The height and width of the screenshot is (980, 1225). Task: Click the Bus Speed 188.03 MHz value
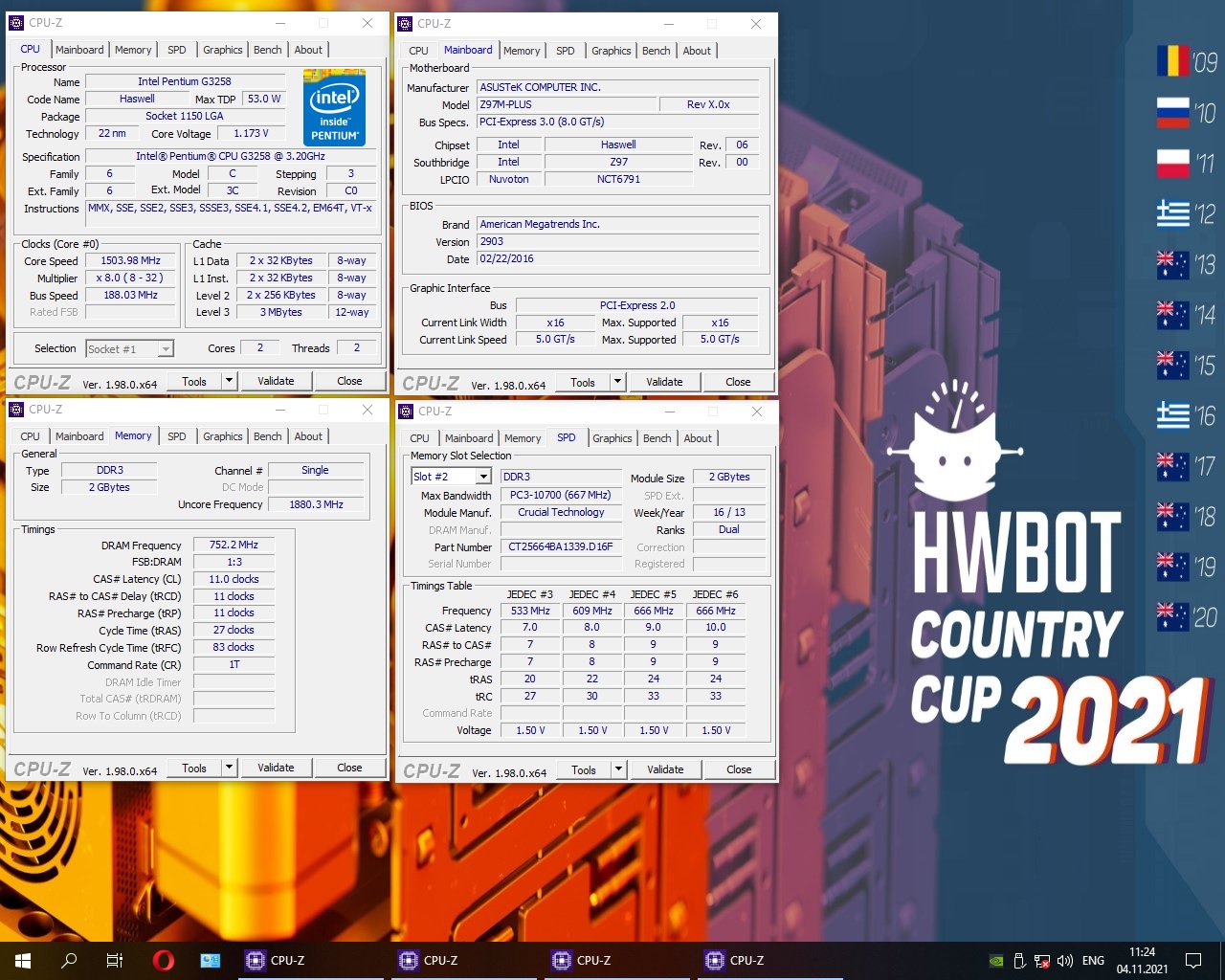point(131,295)
